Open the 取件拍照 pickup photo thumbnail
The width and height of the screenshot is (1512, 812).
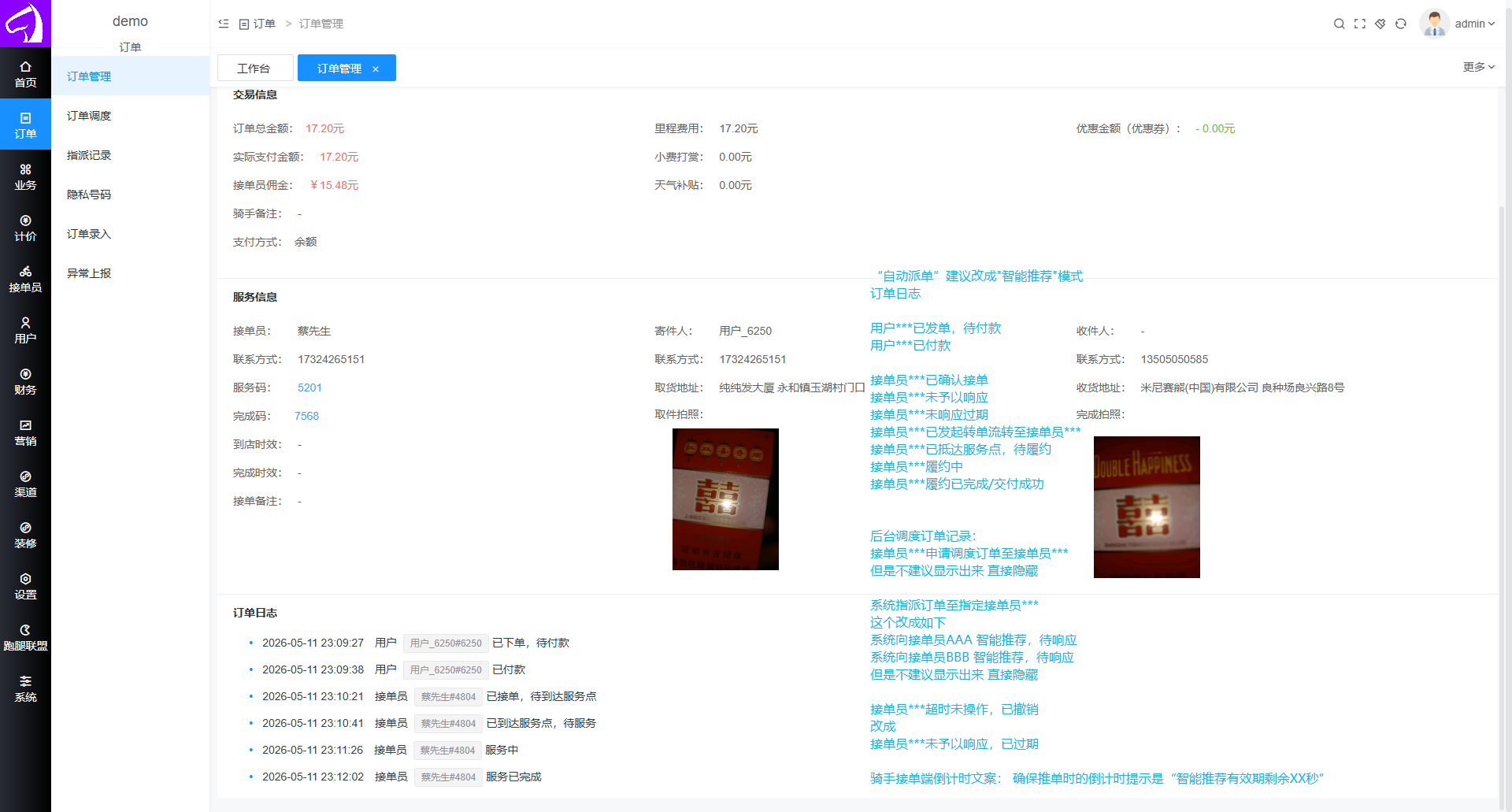tap(725, 499)
